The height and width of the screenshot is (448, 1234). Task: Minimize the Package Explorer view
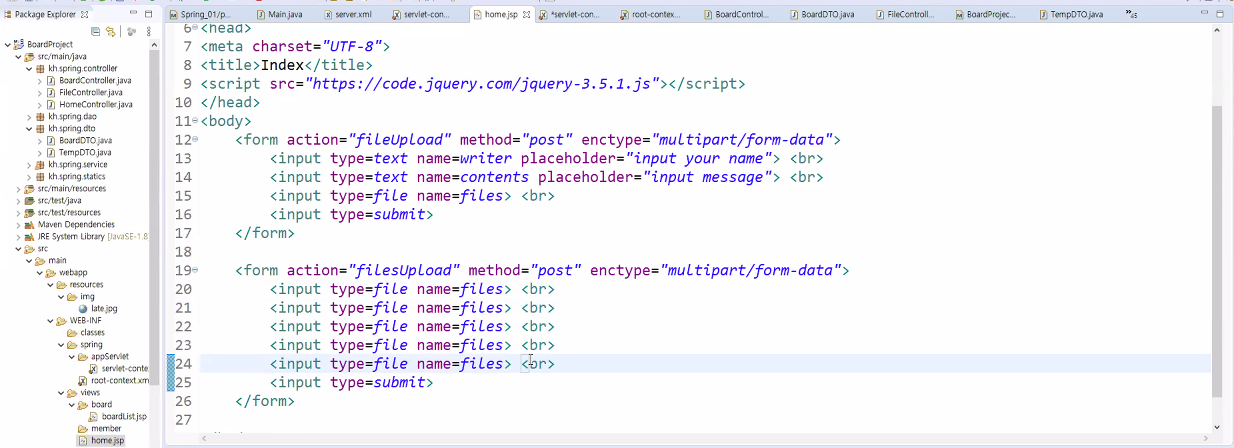pos(133,15)
